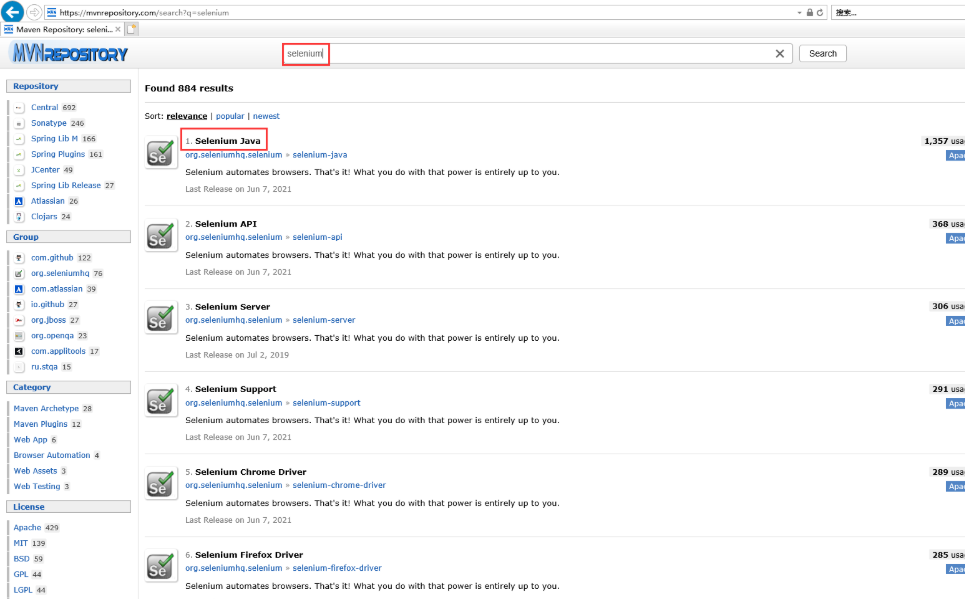The width and height of the screenshot is (965, 599).
Task: Open the selenium-support artifact link
Action: click(326, 403)
